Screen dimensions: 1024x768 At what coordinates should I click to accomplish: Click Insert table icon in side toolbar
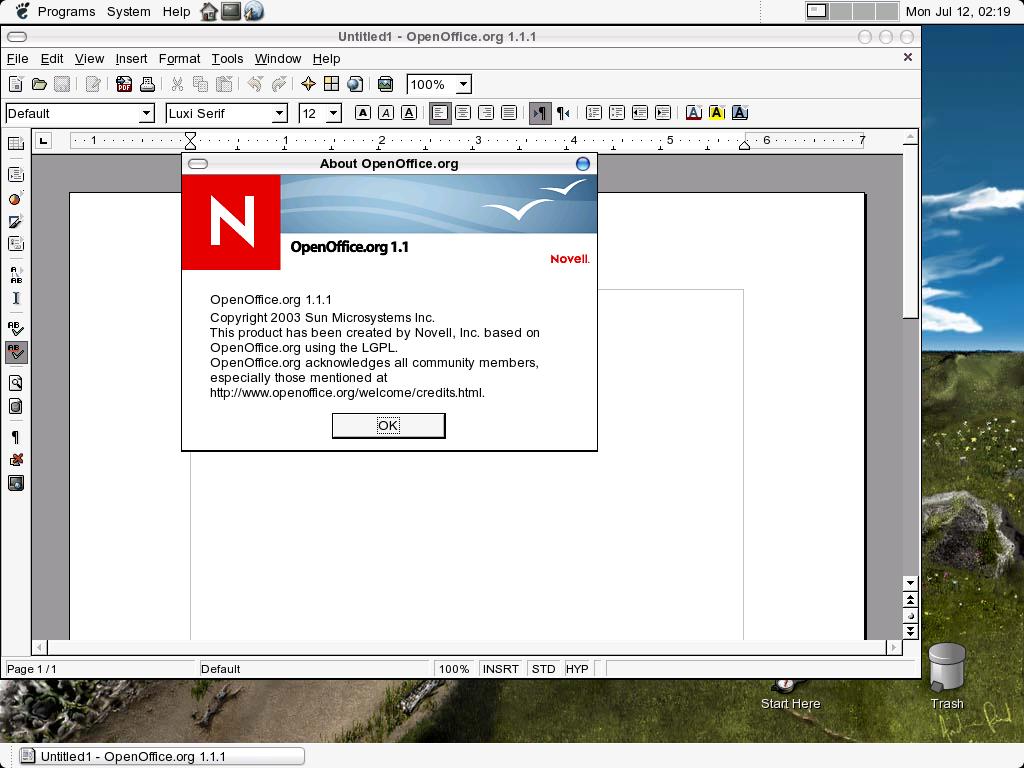[16, 144]
